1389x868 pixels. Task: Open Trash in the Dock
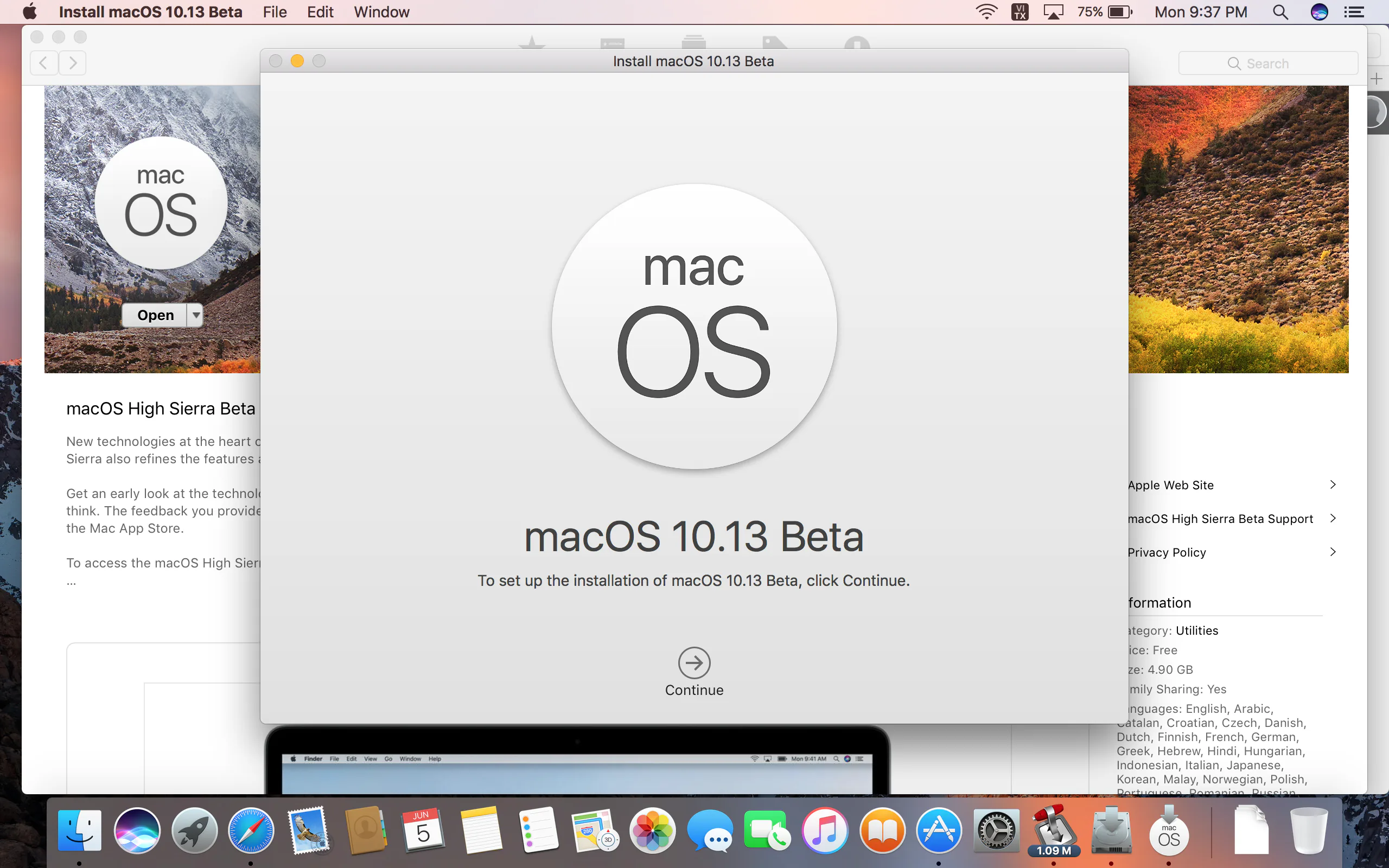[x=1309, y=830]
